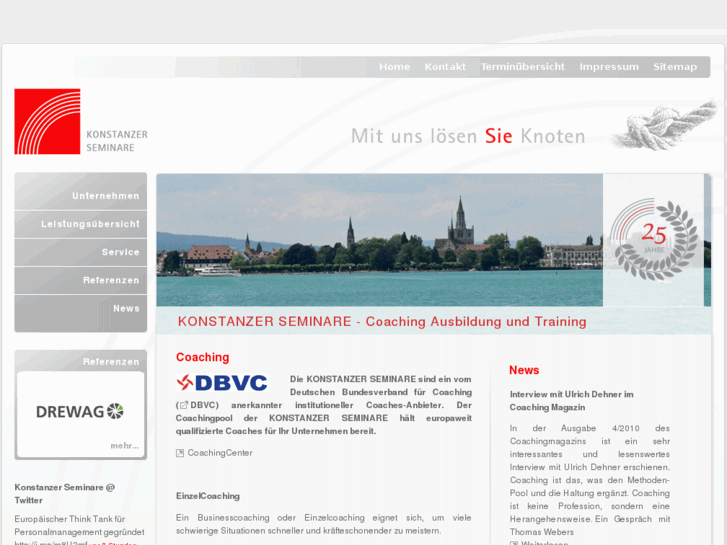Click the DBVC logo image
Screen dimensions: 727x545
click(x=222, y=383)
